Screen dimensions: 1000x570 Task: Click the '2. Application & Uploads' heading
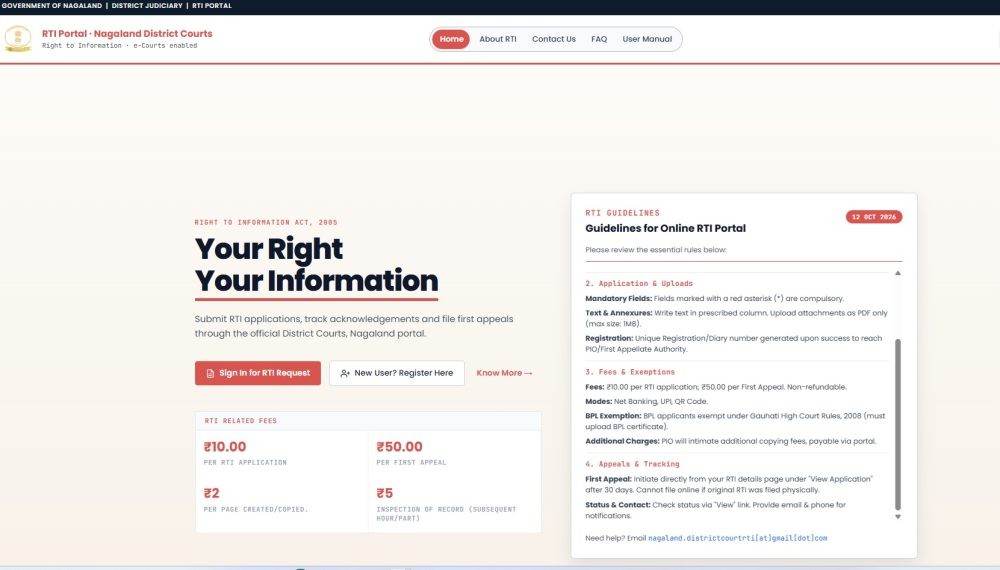pos(638,283)
